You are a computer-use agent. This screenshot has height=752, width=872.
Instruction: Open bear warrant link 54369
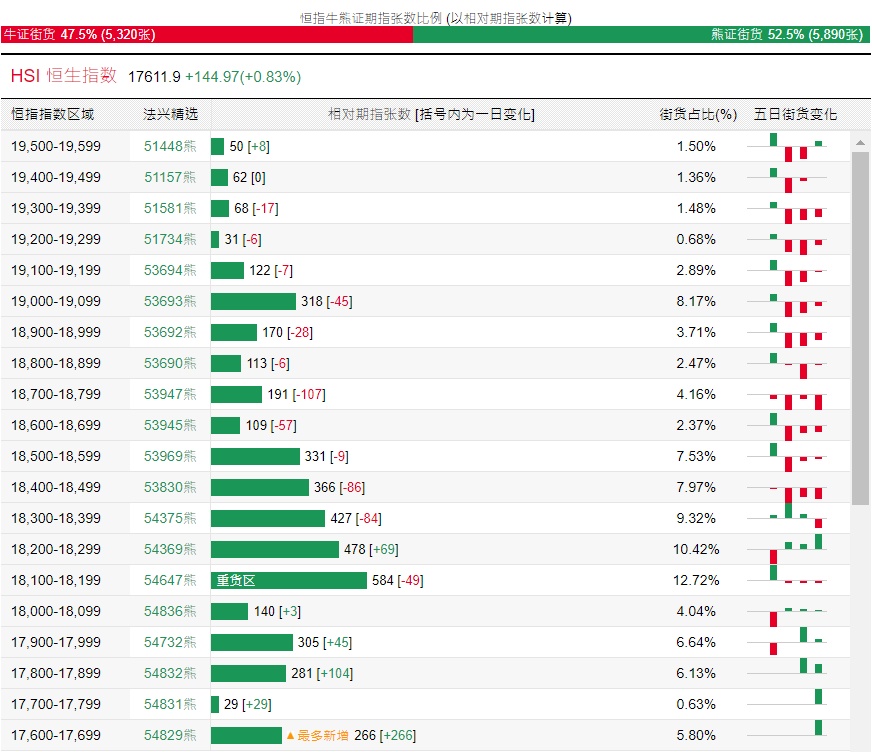tap(170, 550)
